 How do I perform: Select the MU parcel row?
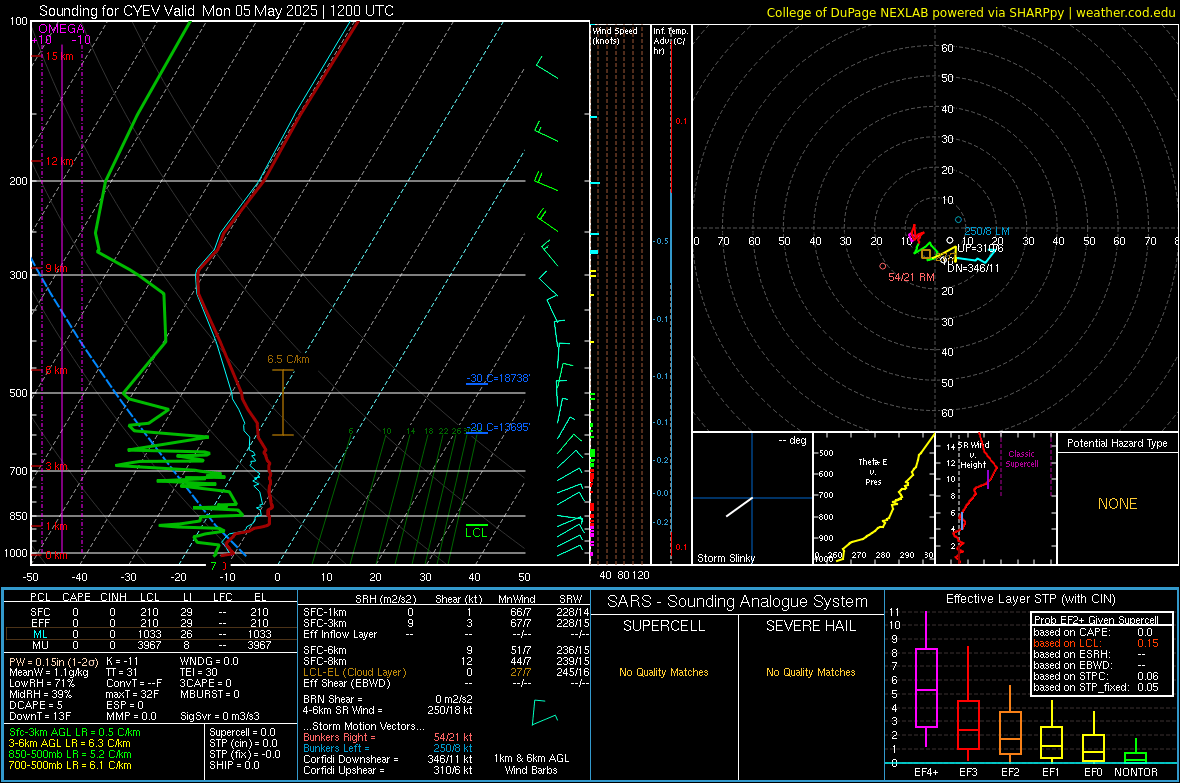151,644
